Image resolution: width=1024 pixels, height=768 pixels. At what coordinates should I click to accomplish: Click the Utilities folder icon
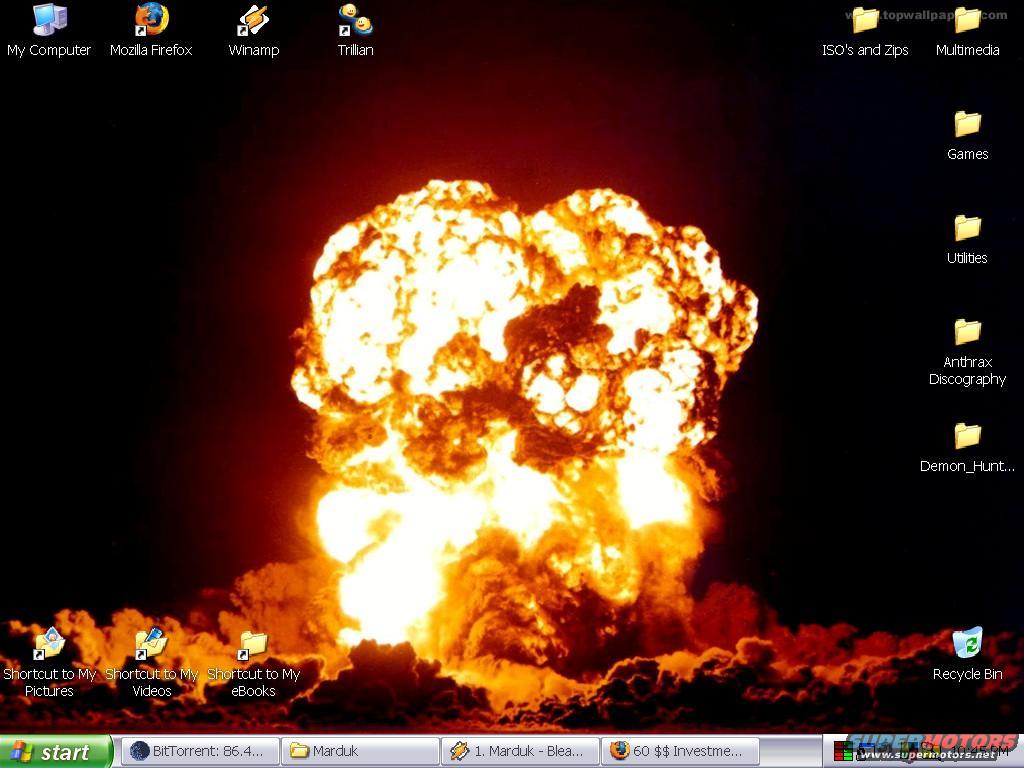pyautogui.click(x=967, y=228)
